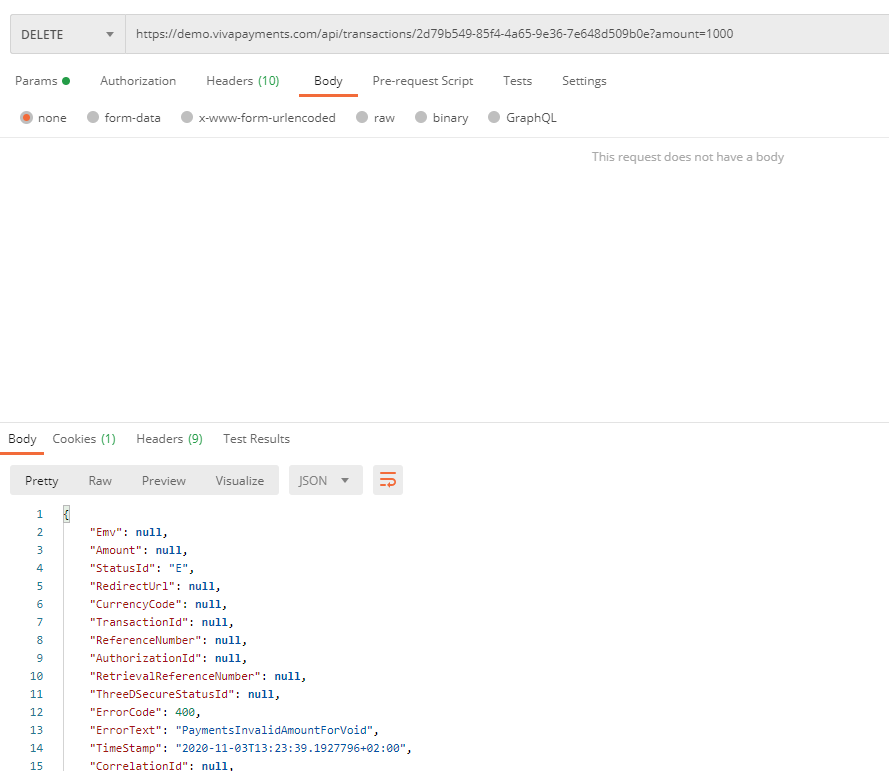Toggle the response word-wrap icon

point(388,480)
